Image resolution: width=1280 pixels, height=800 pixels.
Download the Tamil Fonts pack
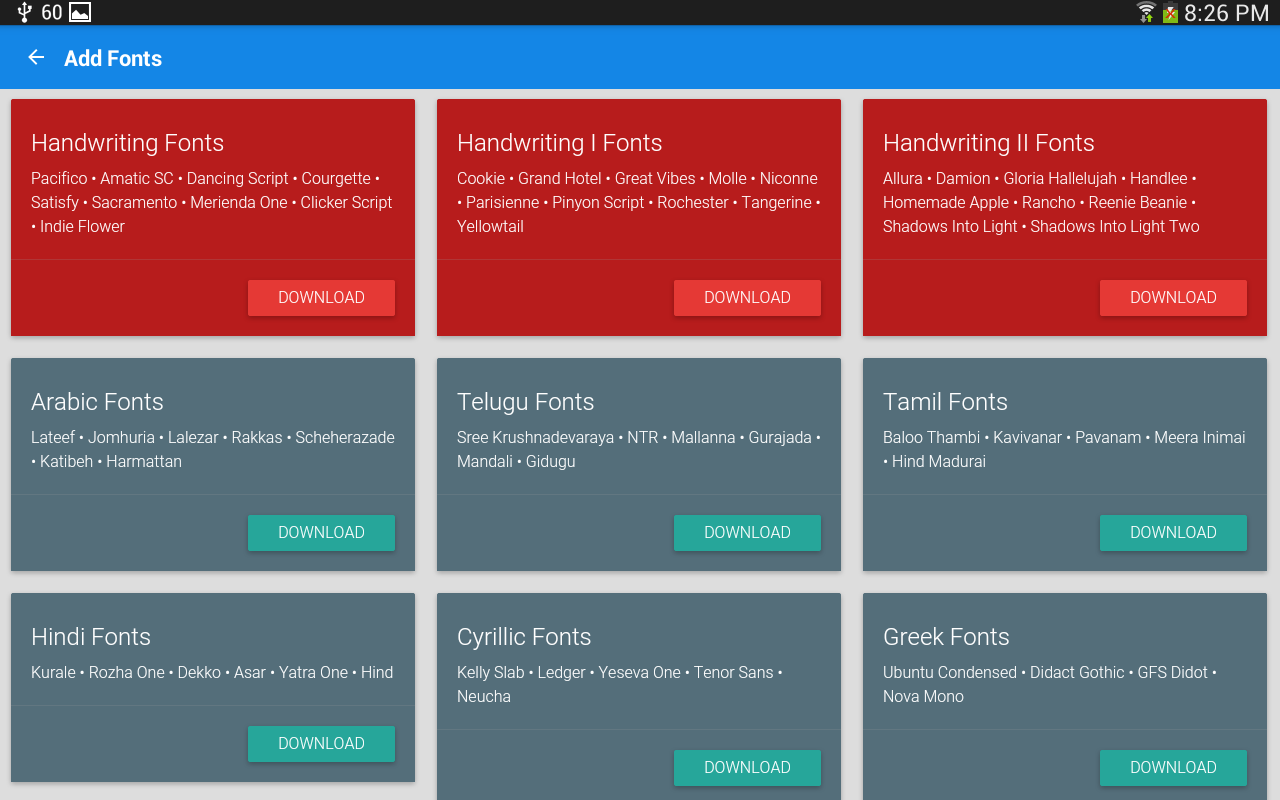tap(1173, 533)
